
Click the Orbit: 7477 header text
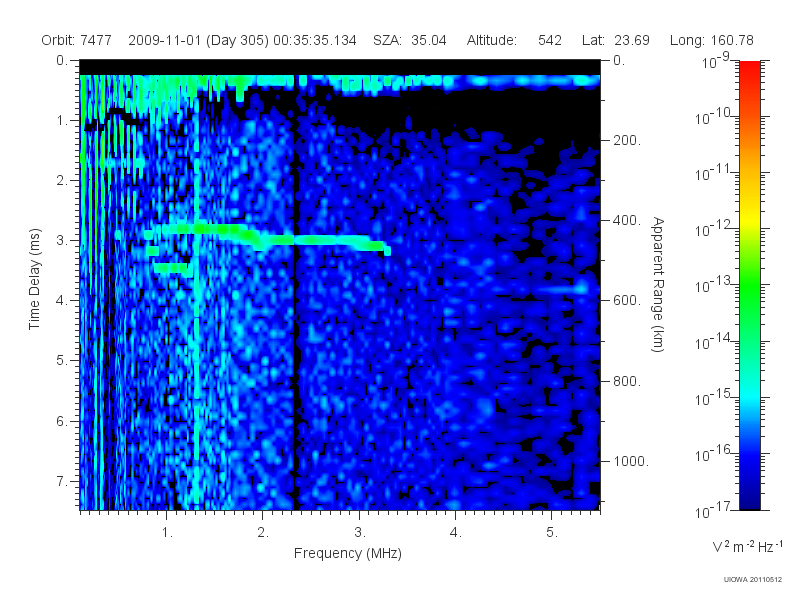click(77, 40)
